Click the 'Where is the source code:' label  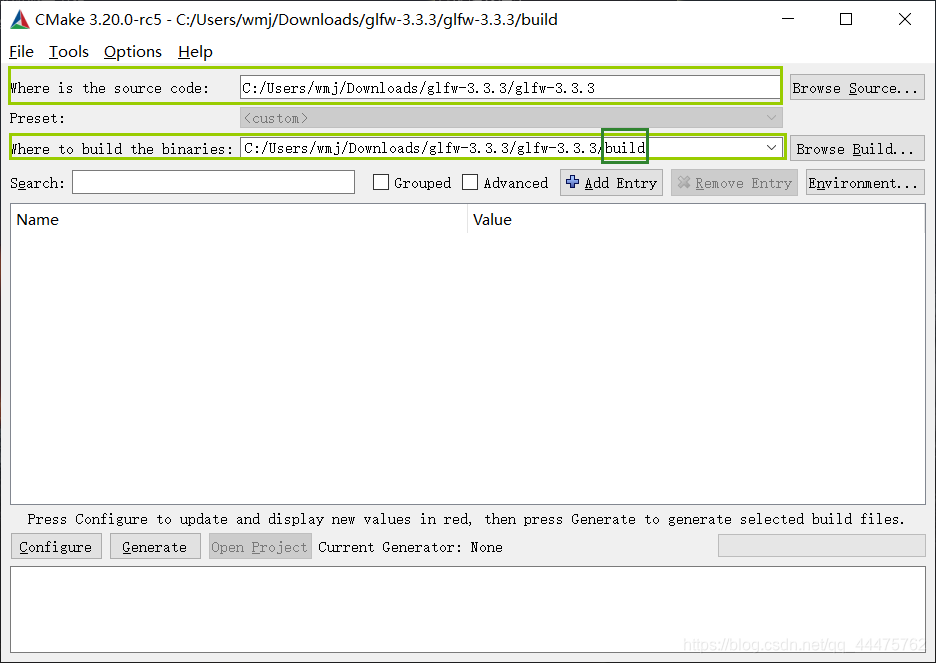coord(110,88)
